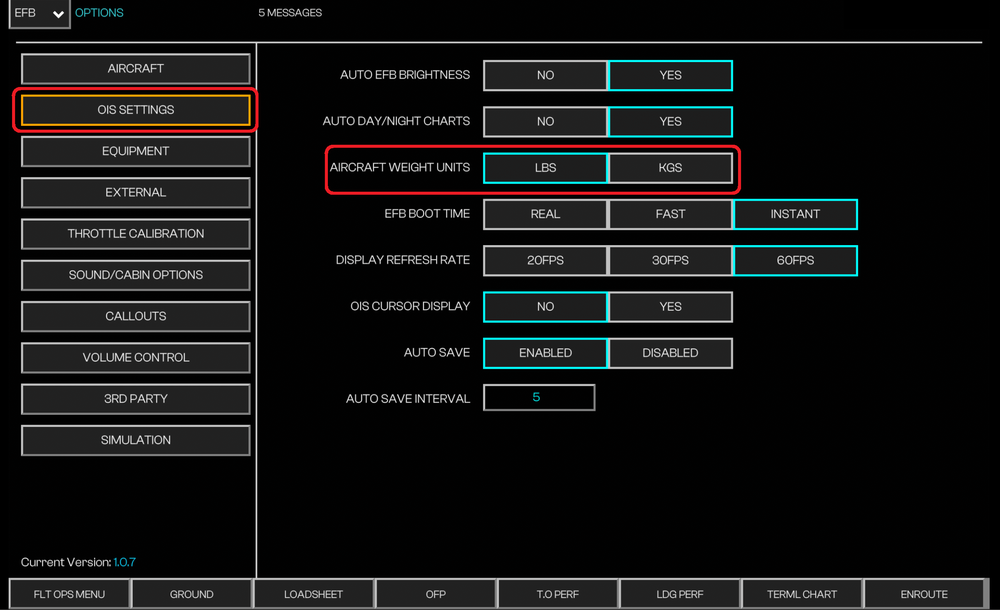Click the auto save interval field
Viewport: 1000px width, 610px height.
[539, 398]
